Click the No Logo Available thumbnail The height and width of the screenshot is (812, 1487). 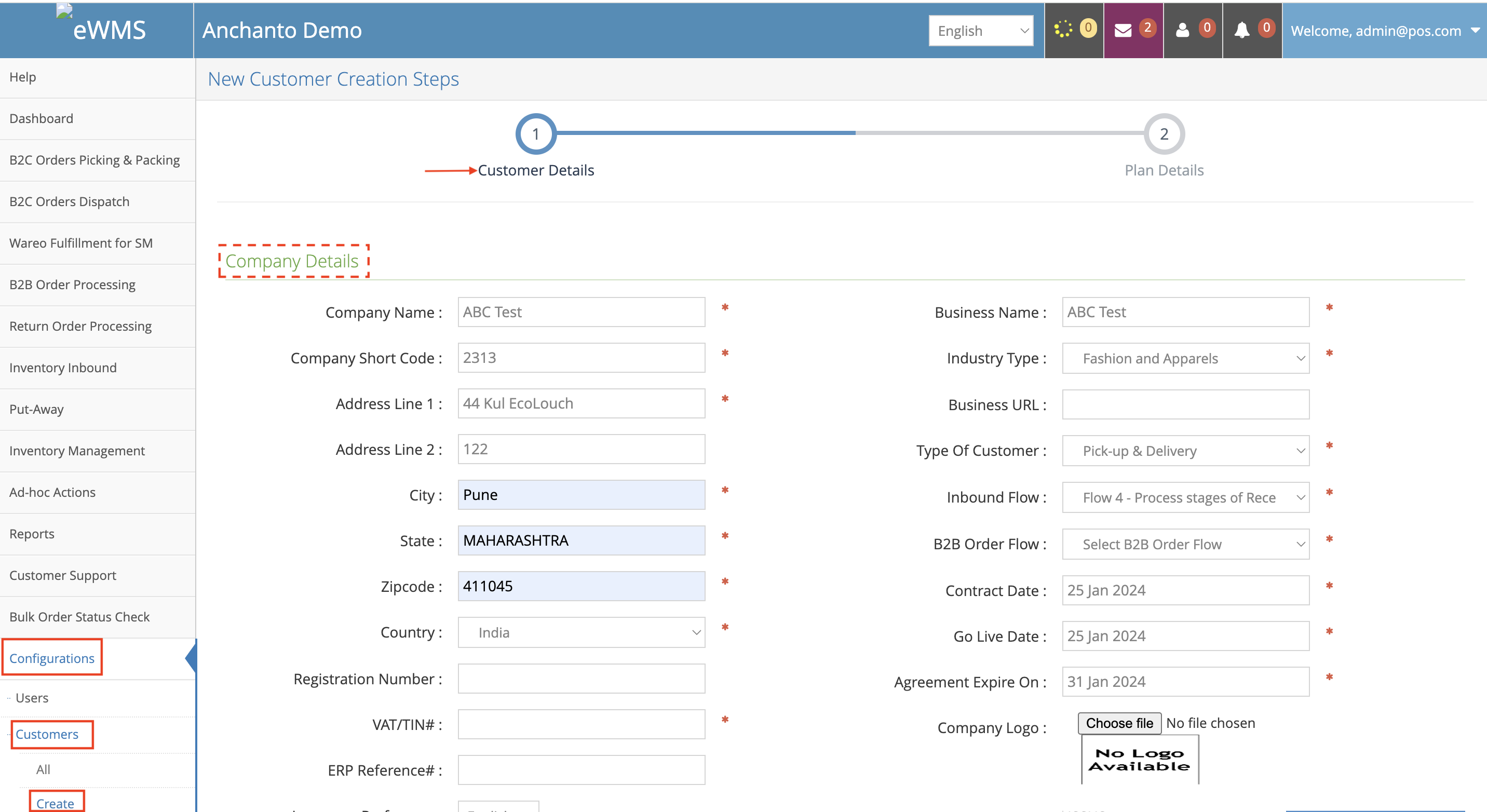point(1139,760)
